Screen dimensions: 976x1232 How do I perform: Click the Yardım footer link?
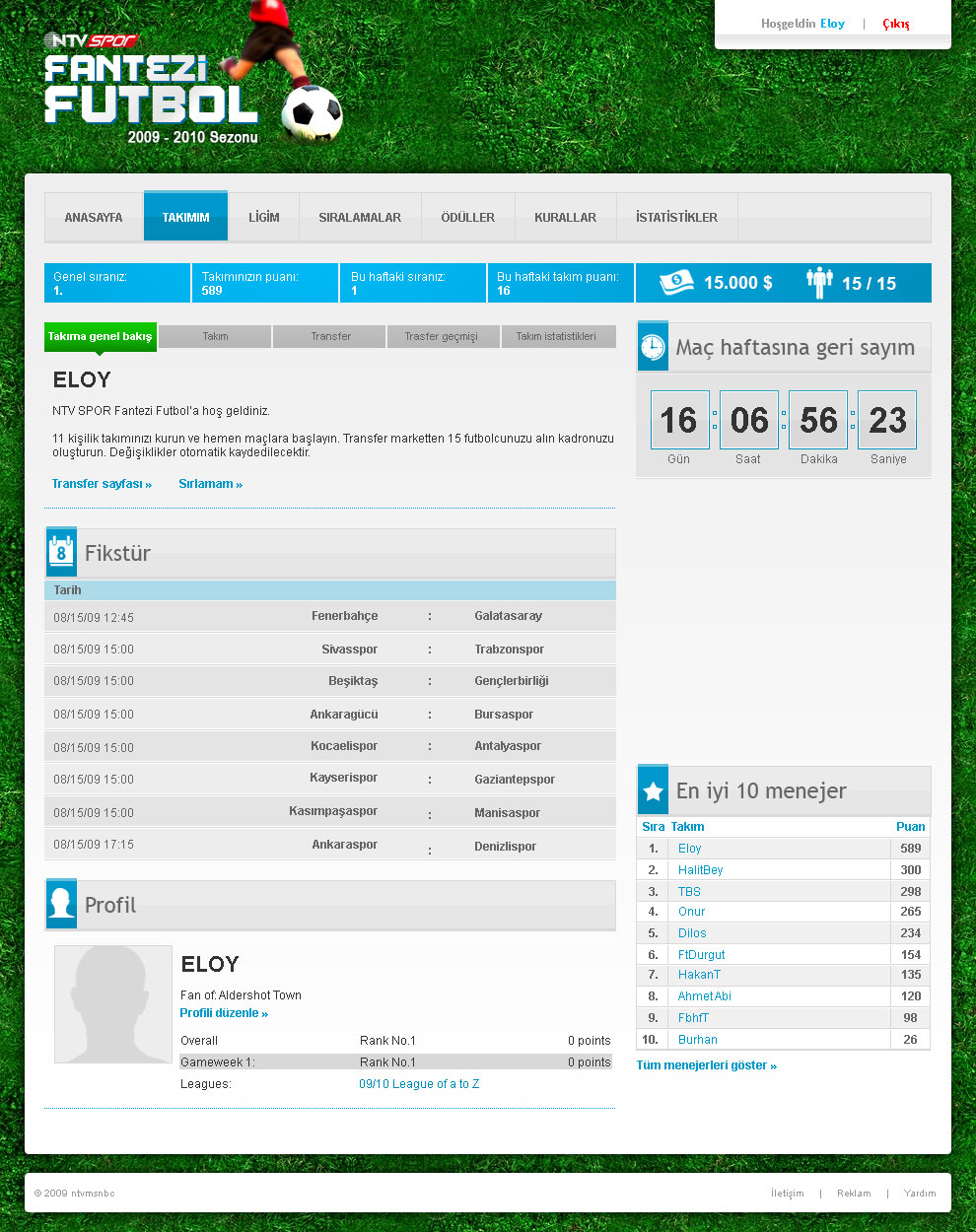(x=920, y=1194)
